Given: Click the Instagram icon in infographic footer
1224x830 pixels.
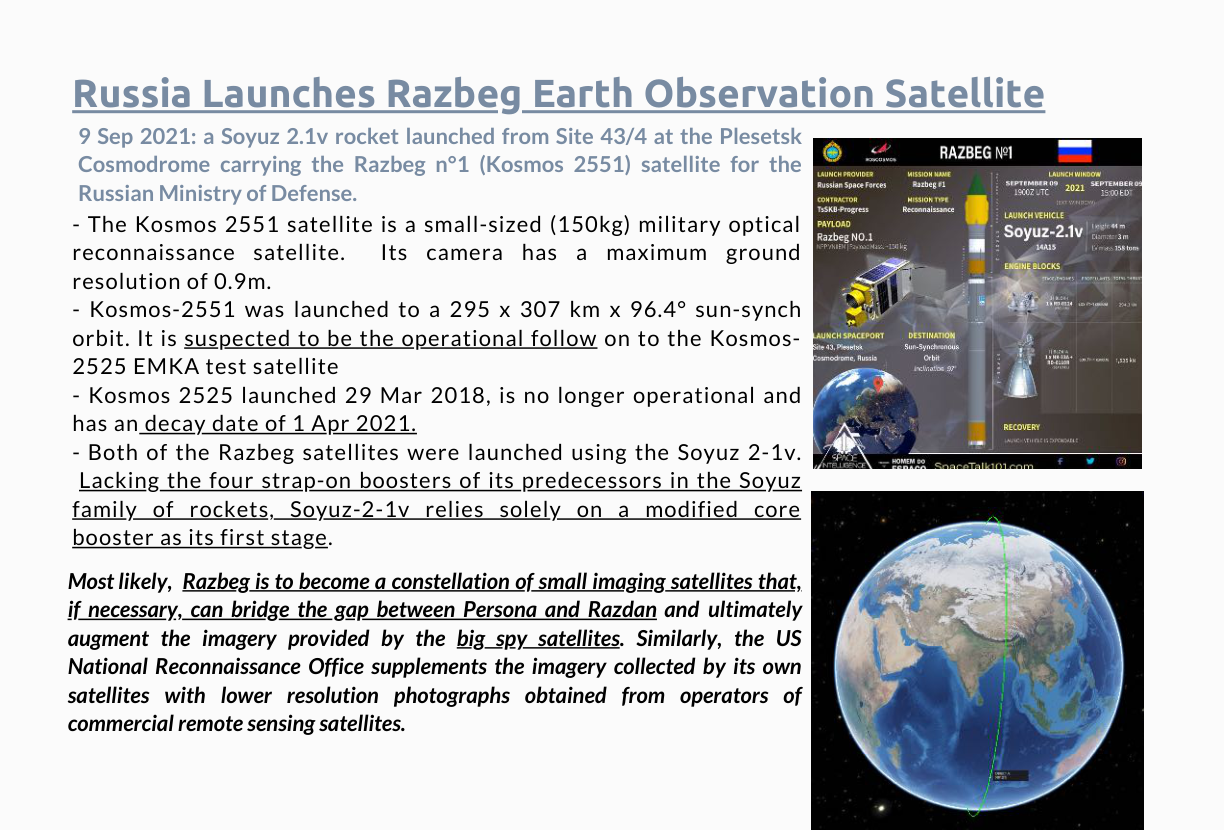Looking at the screenshot, I should tap(1121, 461).
